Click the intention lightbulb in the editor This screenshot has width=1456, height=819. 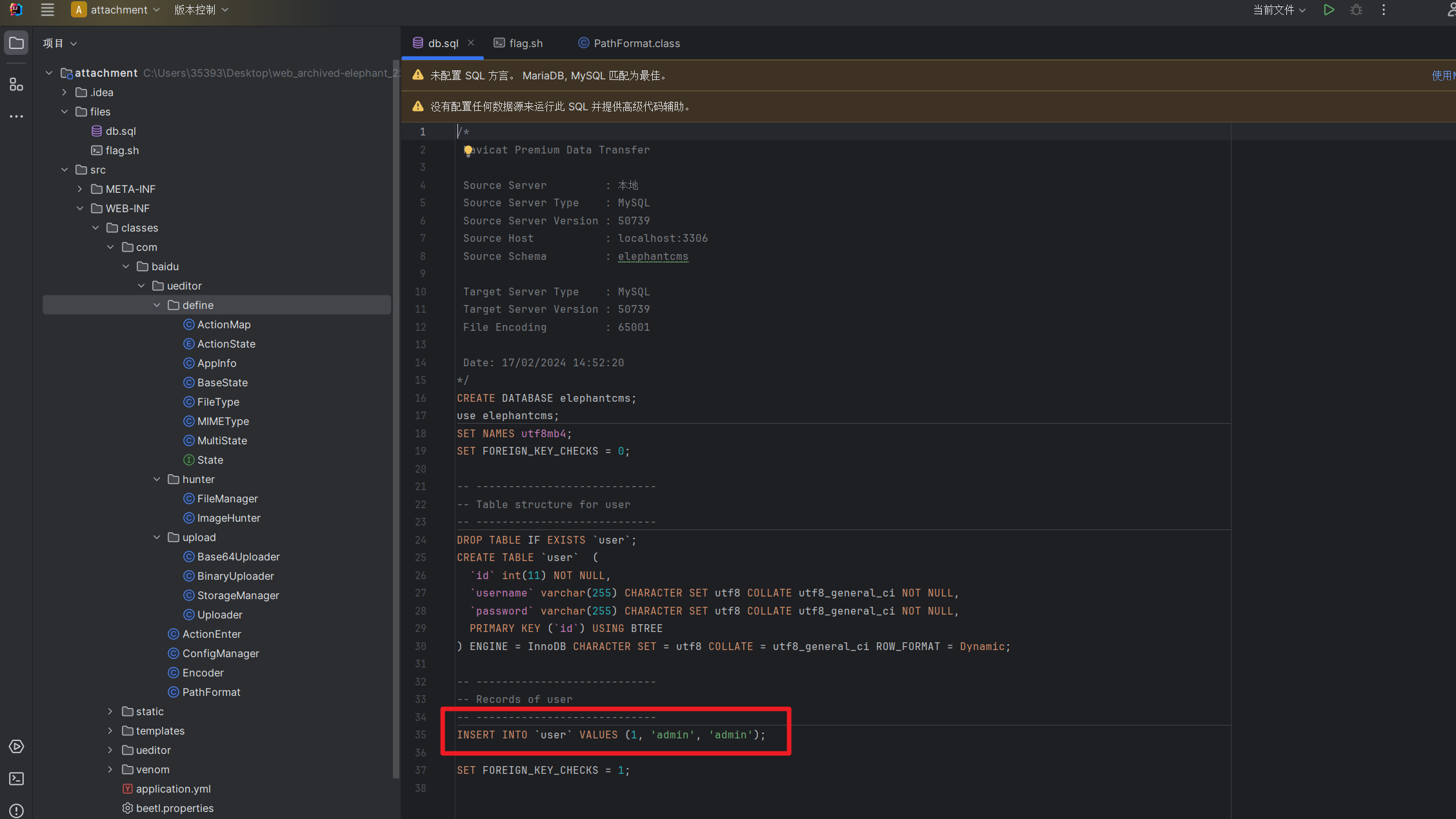click(x=468, y=151)
